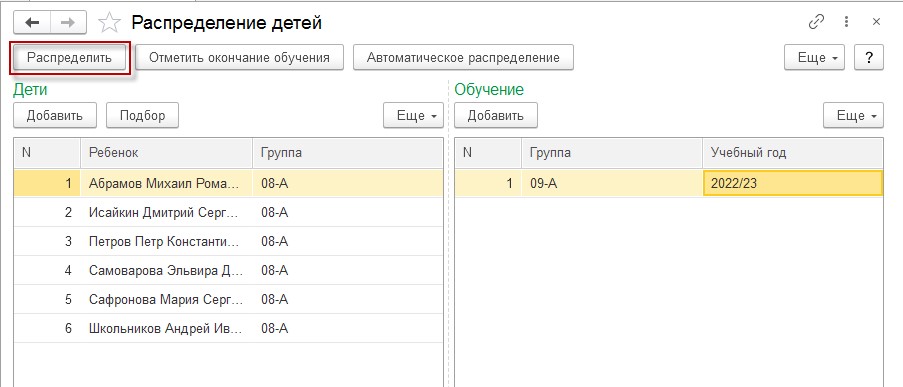The height and width of the screenshot is (387, 903).
Task: Add a child with Добавить under Дети
Action: tap(55, 115)
